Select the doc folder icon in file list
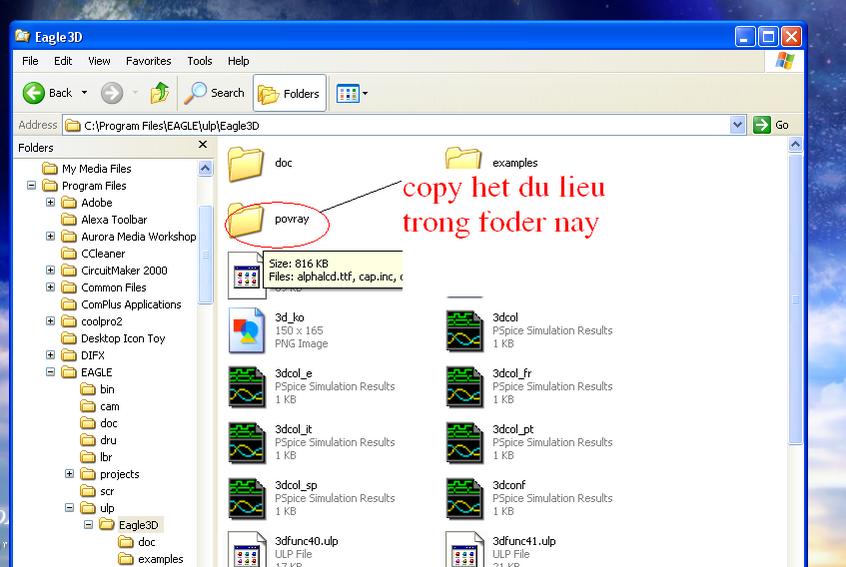The width and height of the screenshot is (846, 567). (245, 163)
